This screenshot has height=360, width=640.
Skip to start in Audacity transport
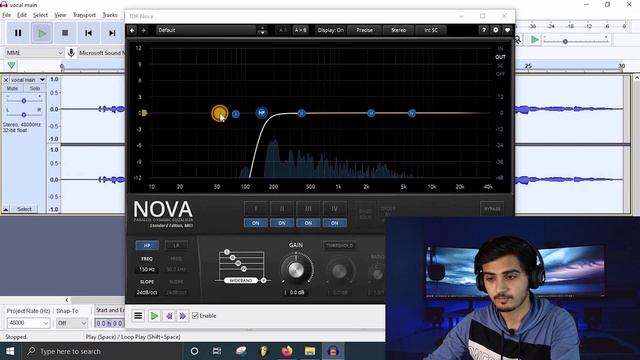point(88,33)
